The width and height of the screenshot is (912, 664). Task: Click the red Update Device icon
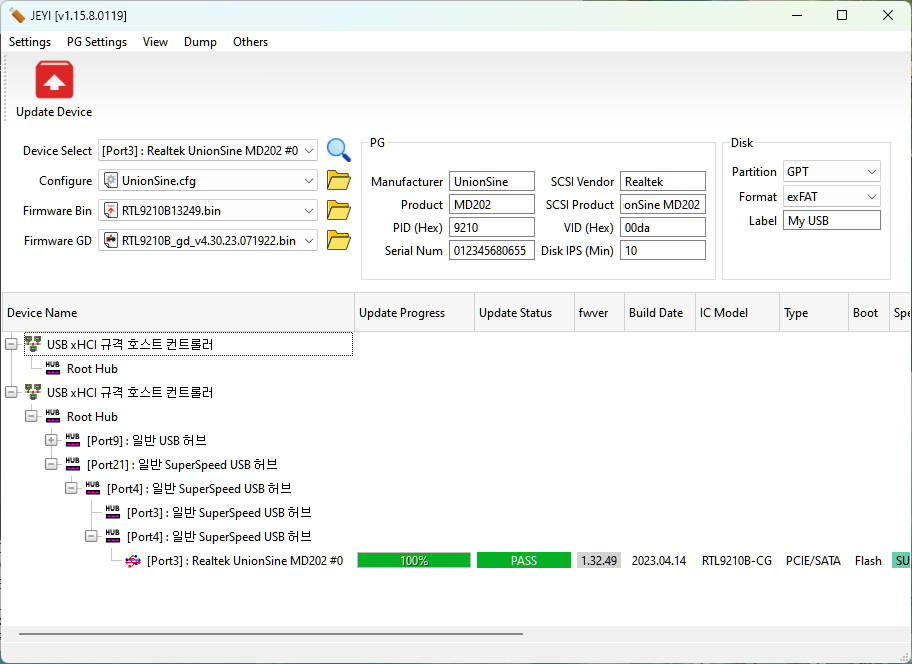coord(54,80)
